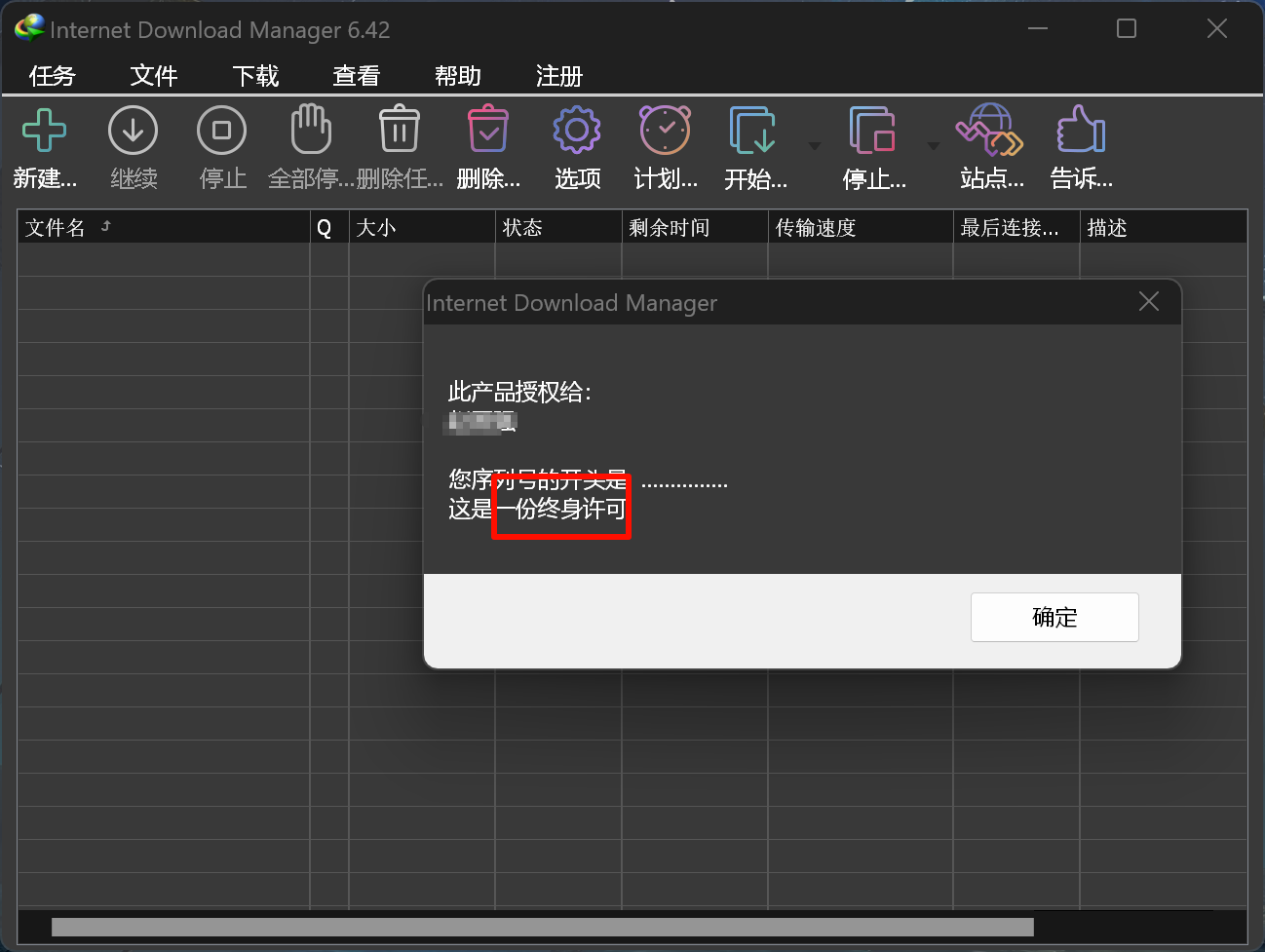Click the Stop square icon
The width and height of the screenshot is (1265, 952).
coord(222,131)
